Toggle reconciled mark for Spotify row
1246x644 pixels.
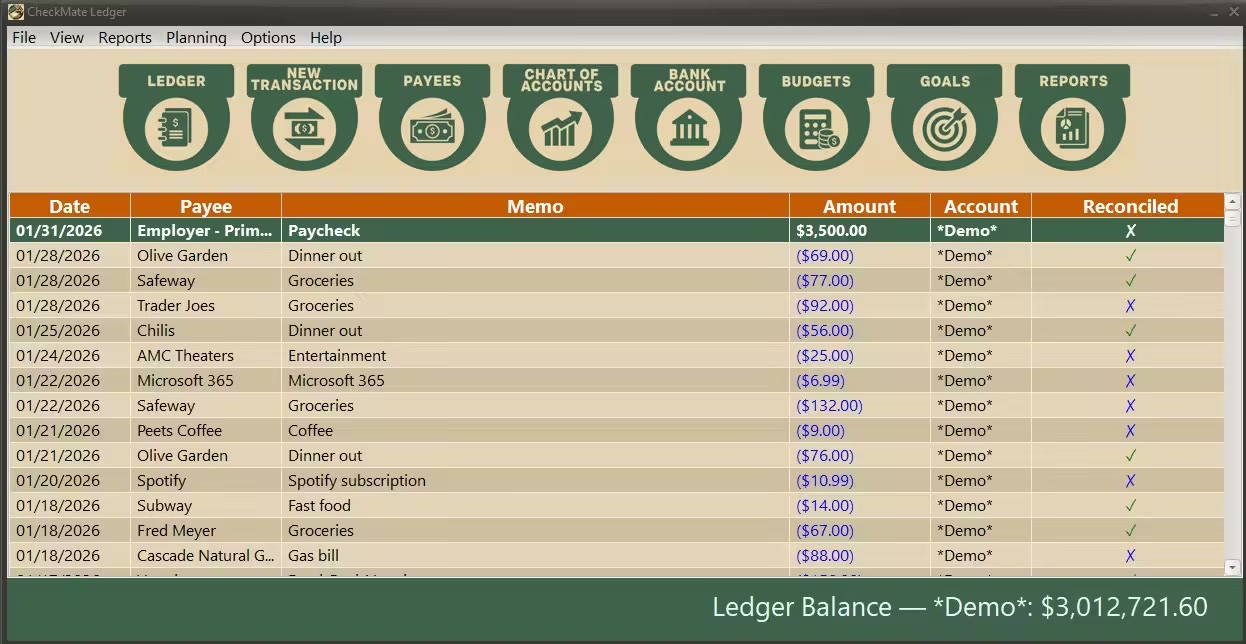pyautogui.click(x=1130, y=481)
